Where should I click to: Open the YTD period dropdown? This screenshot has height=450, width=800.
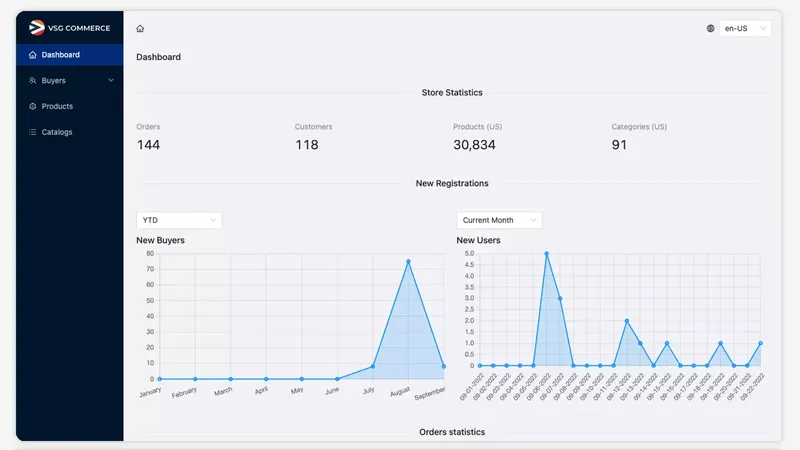point(179,220)
